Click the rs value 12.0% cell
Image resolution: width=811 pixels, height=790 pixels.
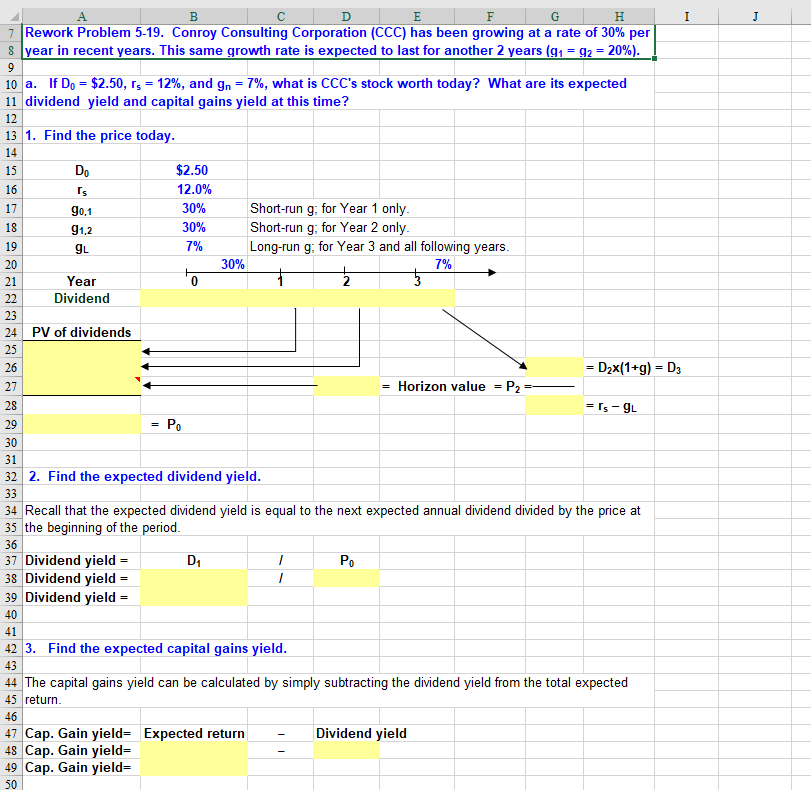194,189
